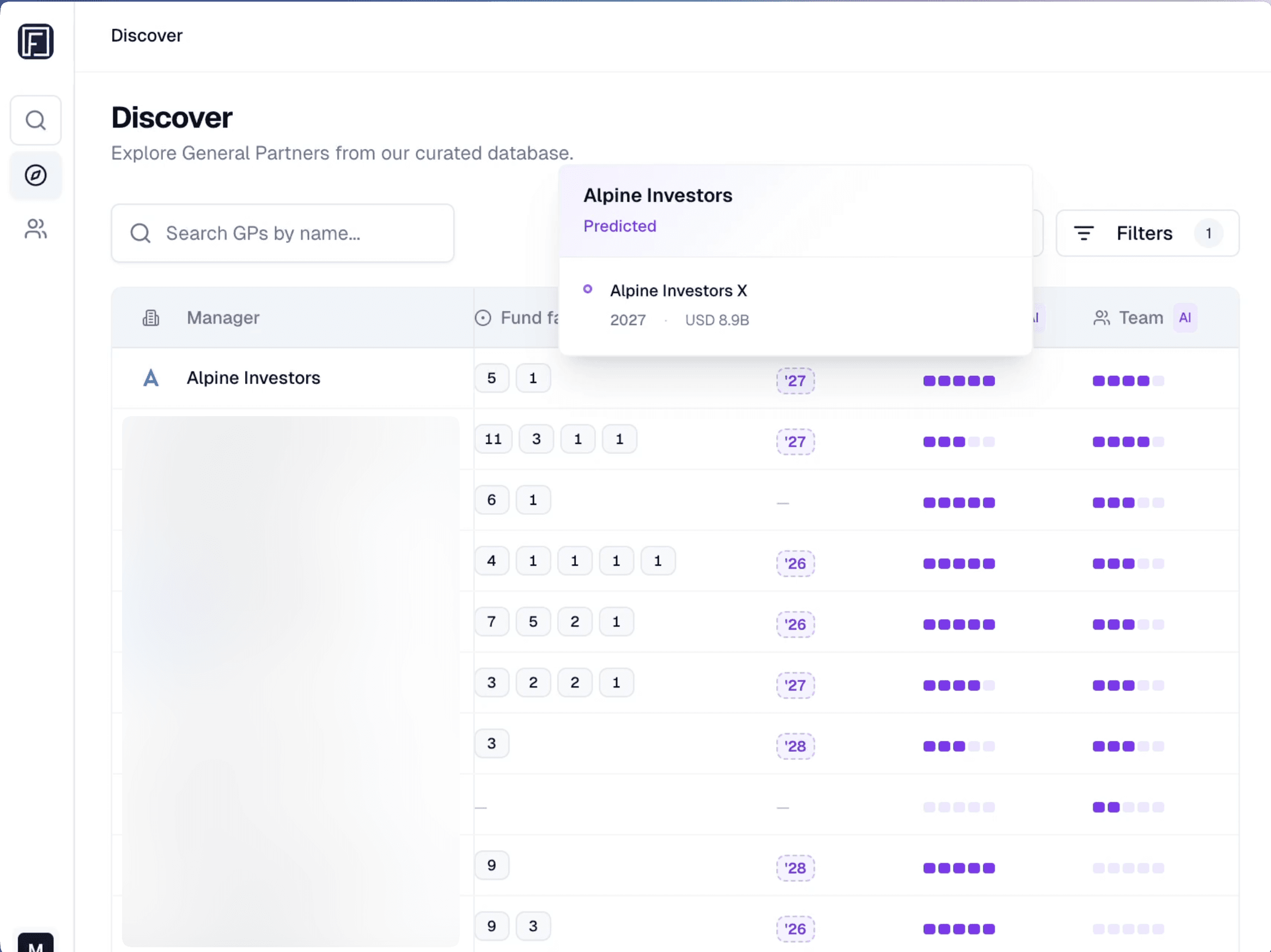This screenshot has width=1271, height=952.
Task: Click the people icon beside Team header
Action: tap(1102, 318)
